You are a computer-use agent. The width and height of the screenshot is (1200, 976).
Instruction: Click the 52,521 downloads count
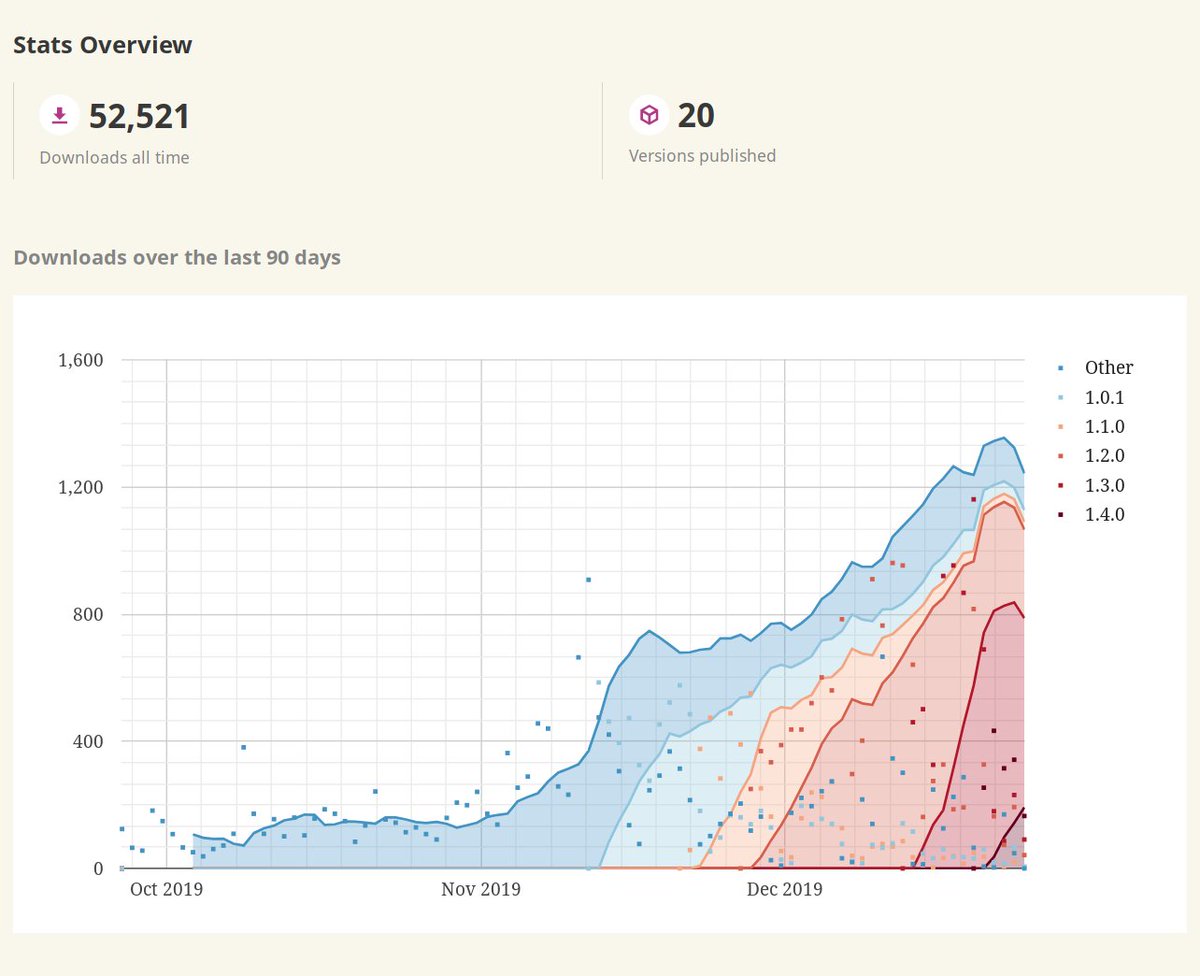pyautogui.click(x=141, y=115)
